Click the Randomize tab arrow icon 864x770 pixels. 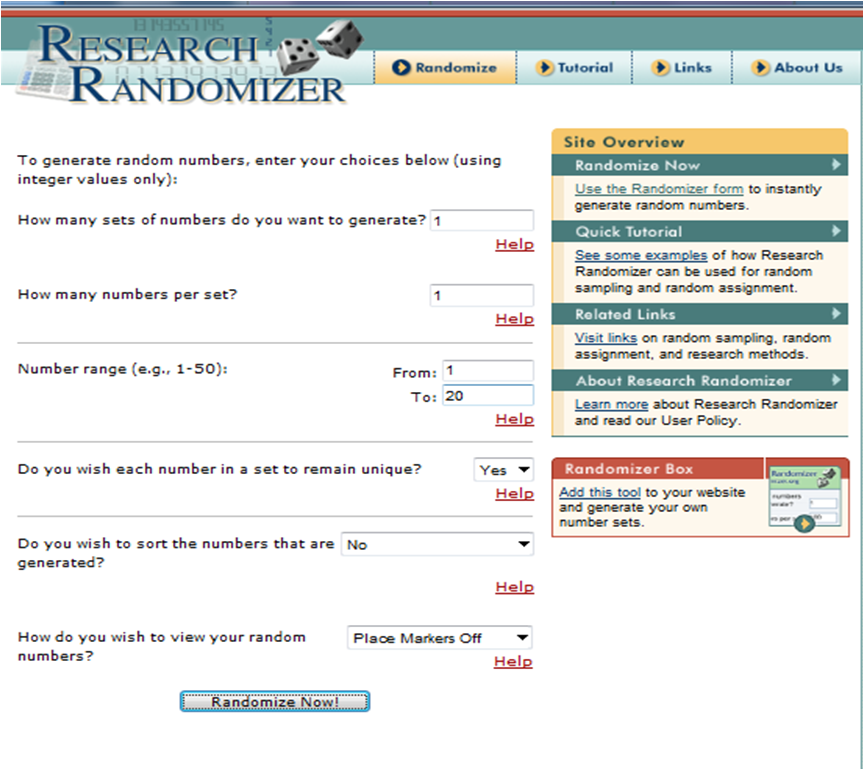[x=401, y=67]
